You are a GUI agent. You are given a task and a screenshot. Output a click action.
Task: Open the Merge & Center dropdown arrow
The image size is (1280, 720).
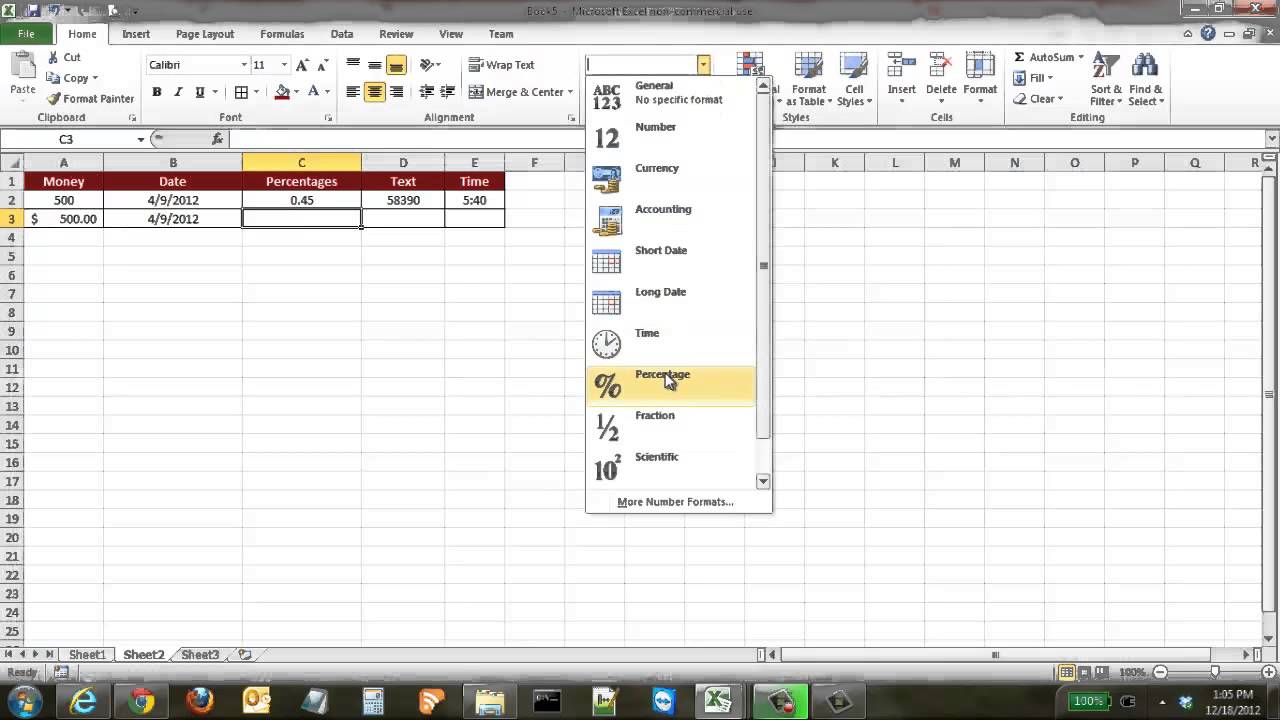point(570,92)
